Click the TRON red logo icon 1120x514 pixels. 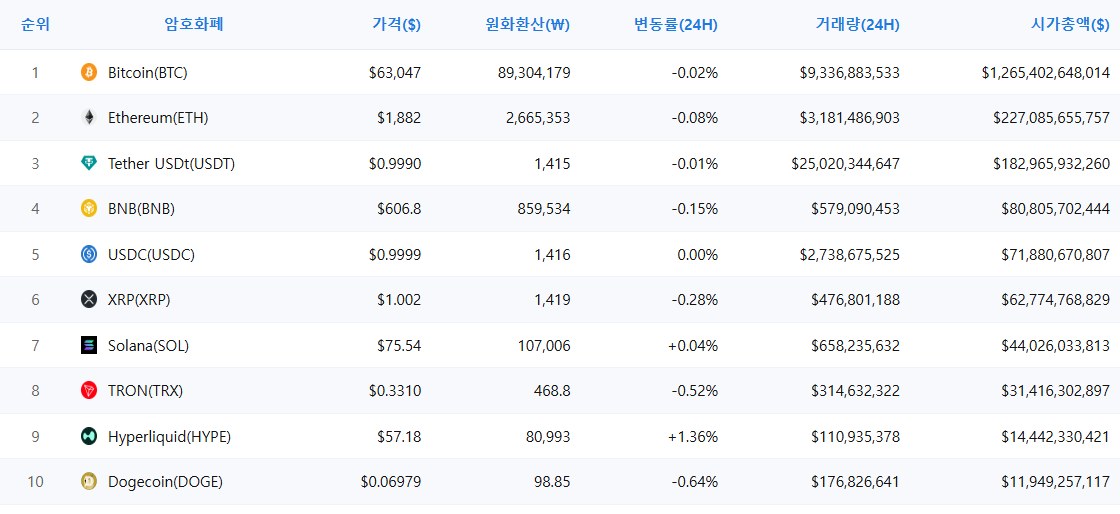click(89, 390)
